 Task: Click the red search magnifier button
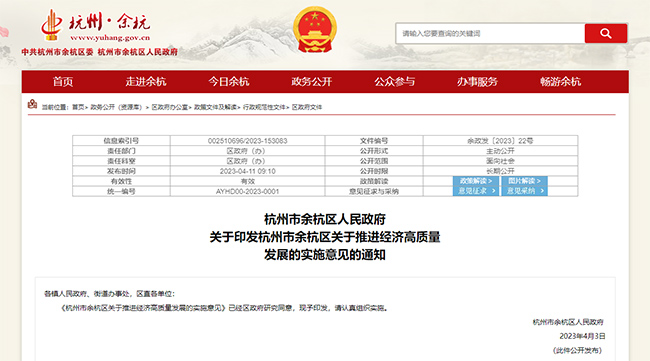(606, 34)
